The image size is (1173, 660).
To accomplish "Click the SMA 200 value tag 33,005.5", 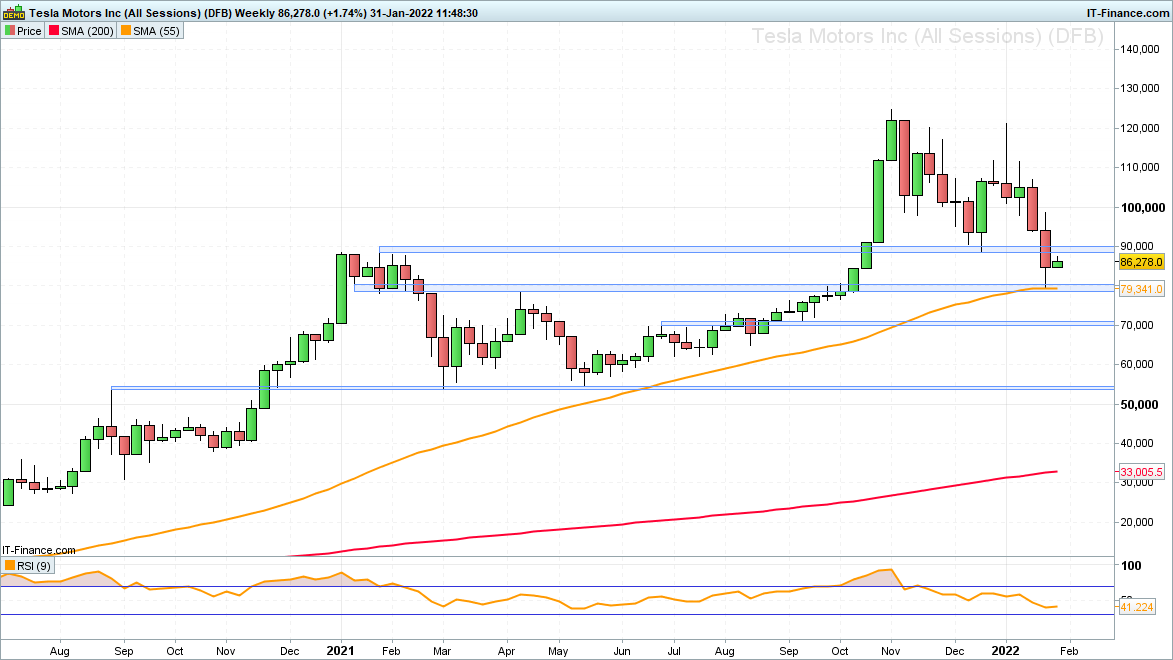I will (x=1142, y=472).
